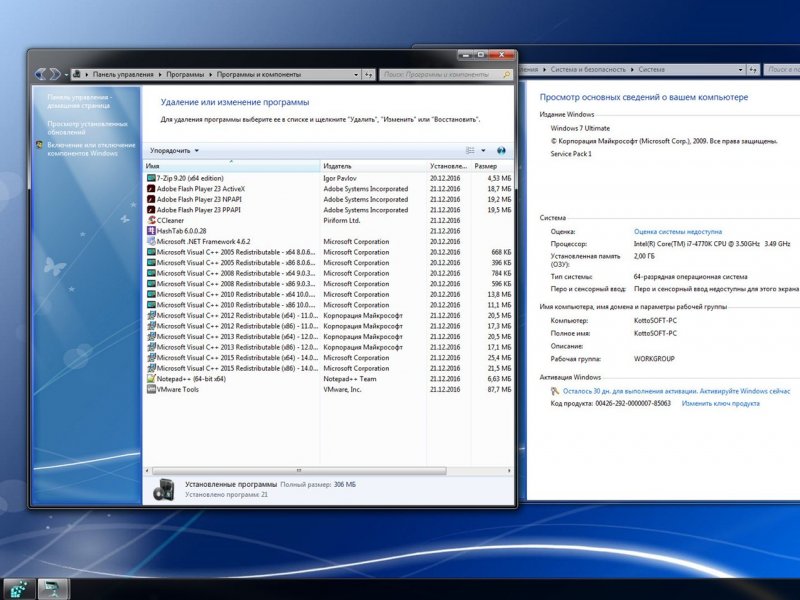Click the activation key icon in System window

pos(555,391)
